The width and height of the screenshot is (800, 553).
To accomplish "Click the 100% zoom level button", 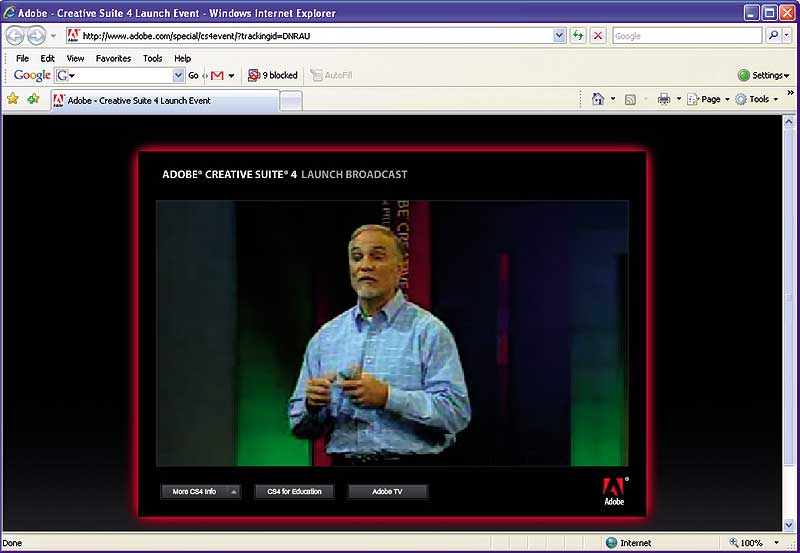I will click(x=746, y=543).
